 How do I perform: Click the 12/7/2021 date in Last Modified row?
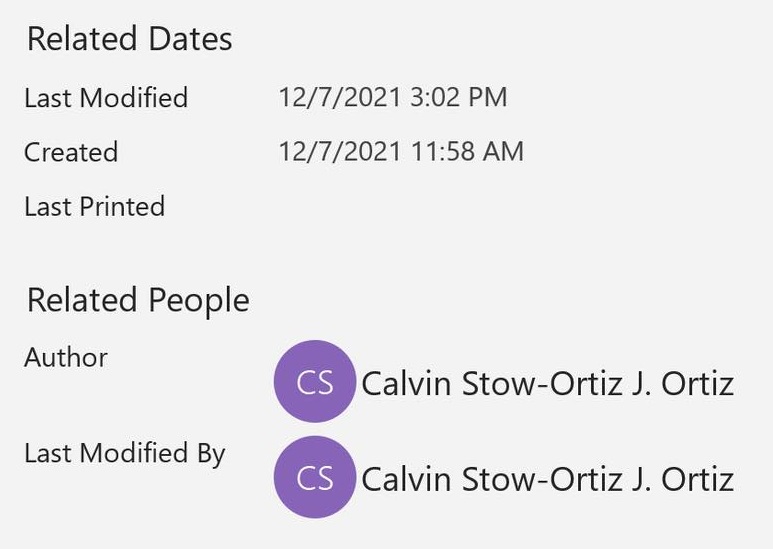click(x=340, y=97)
